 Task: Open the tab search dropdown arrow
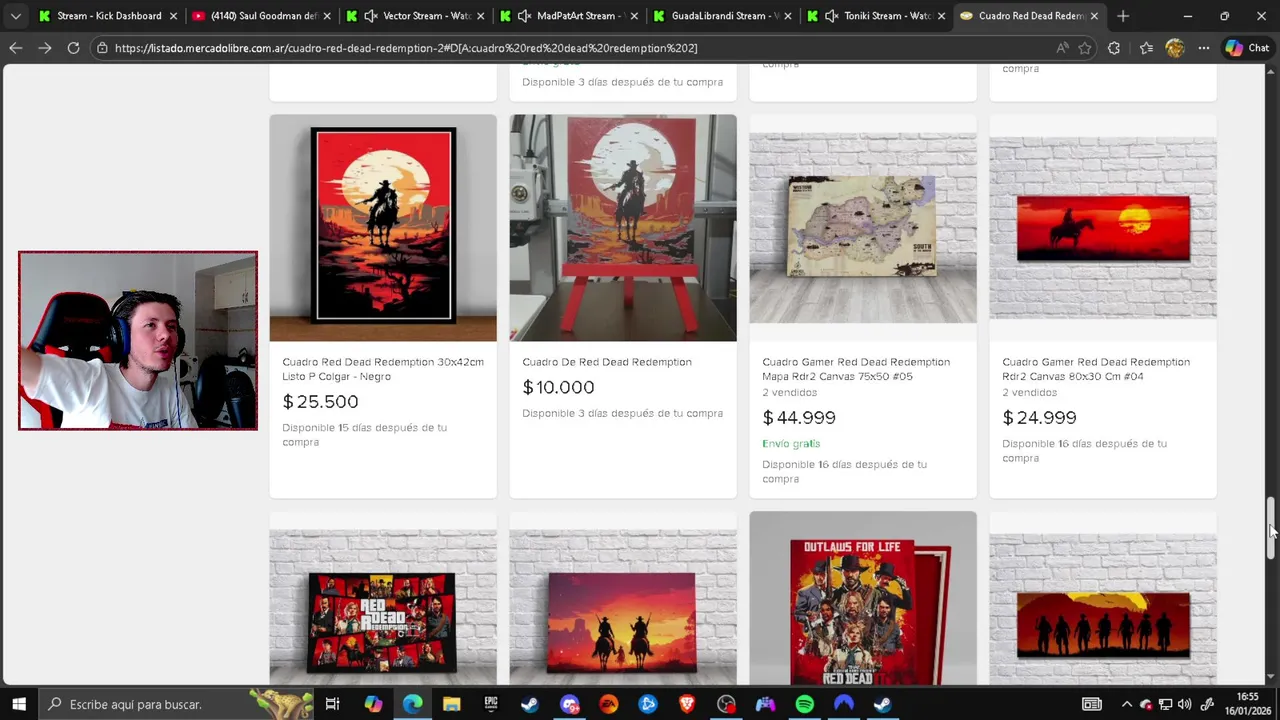pos(15,16)
